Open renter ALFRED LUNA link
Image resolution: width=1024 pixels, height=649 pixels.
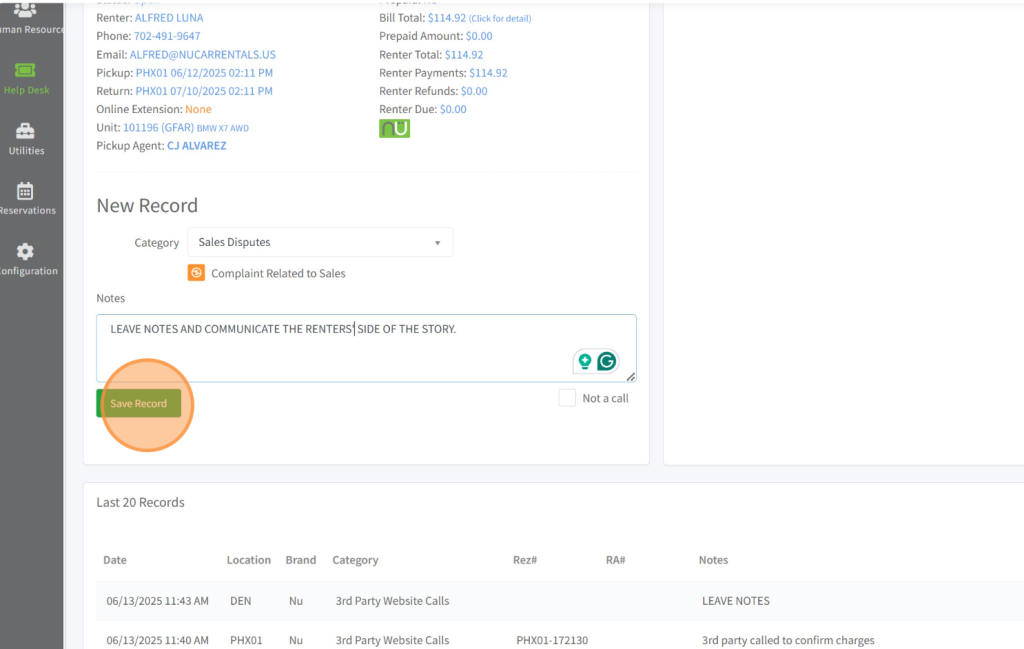pyautogui.click(x=169, y=18)
